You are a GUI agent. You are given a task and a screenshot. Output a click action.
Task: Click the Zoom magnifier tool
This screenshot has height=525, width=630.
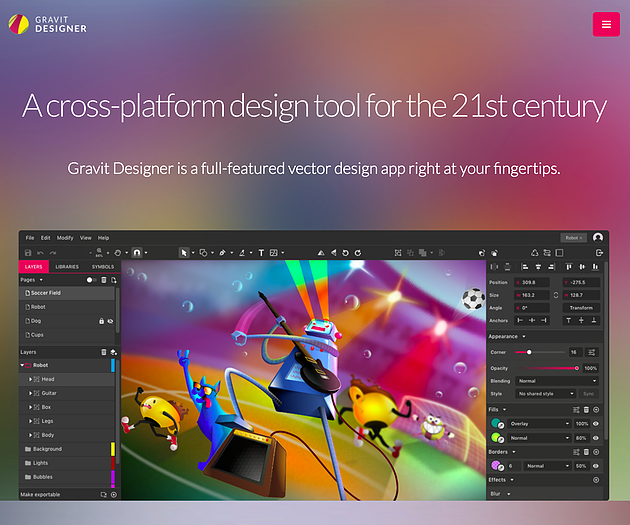(x=99, y=252)
